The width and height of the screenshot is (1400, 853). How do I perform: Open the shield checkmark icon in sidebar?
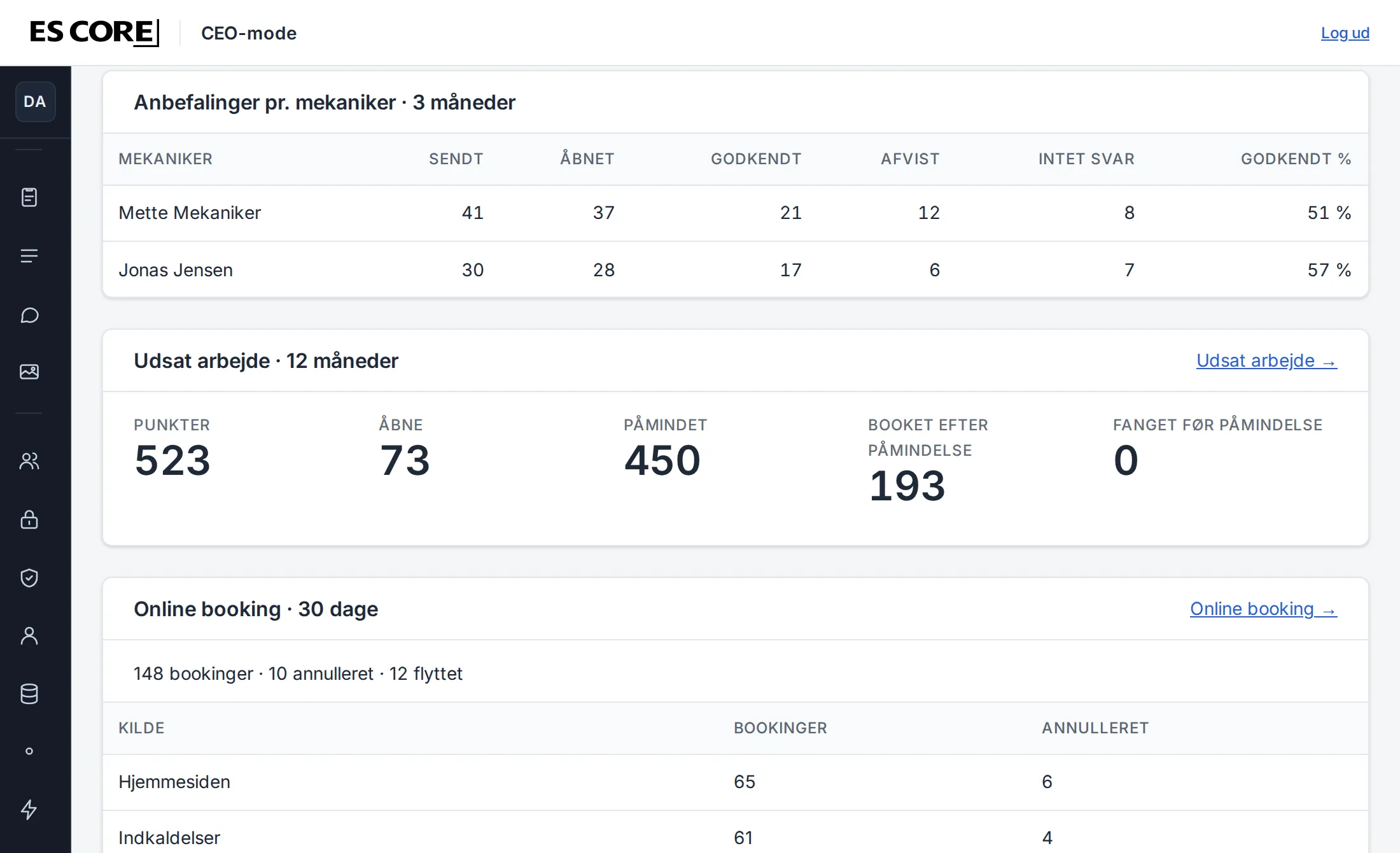tap(29, 578)
